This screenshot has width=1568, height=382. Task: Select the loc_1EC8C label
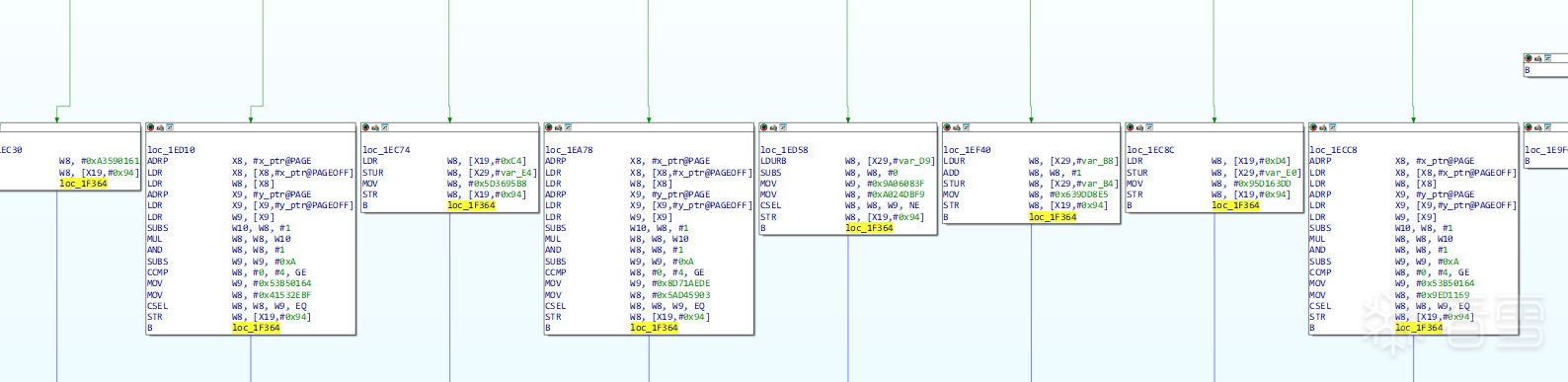tap(1150, 150)
